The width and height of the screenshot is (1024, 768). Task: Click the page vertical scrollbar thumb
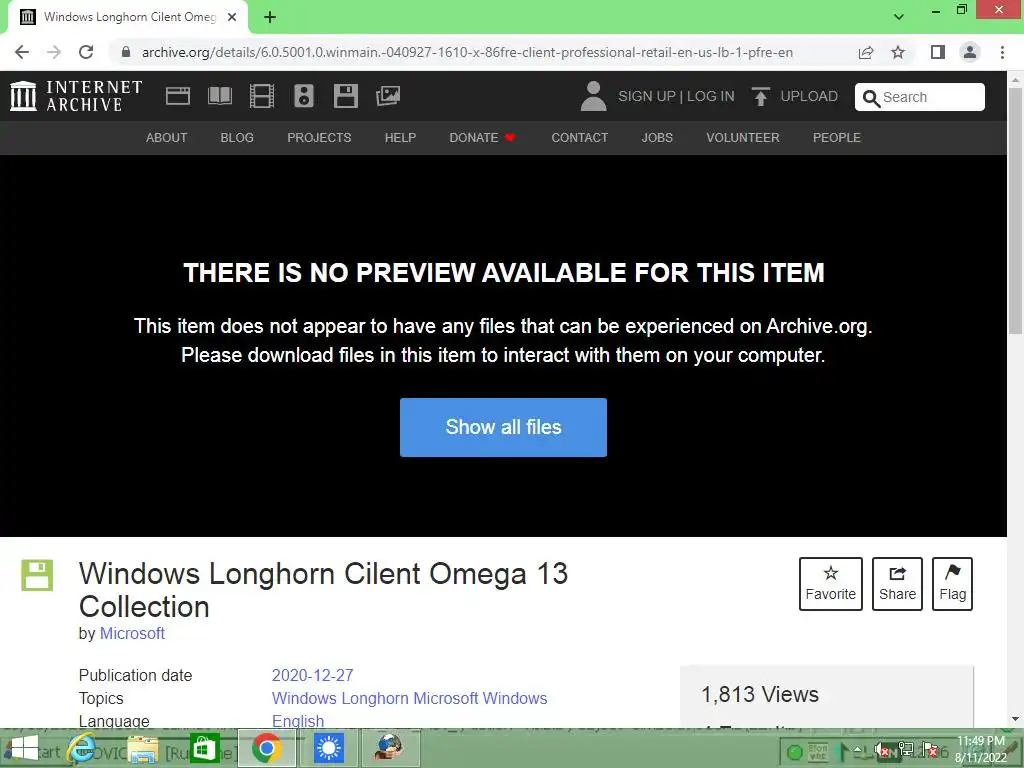click(x=1016, y=212)
